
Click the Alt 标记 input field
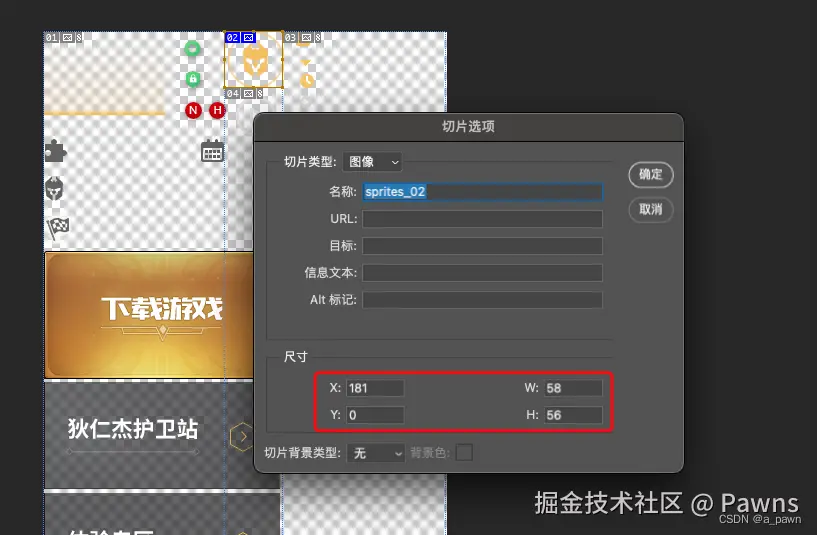click(x=482, y=300)
